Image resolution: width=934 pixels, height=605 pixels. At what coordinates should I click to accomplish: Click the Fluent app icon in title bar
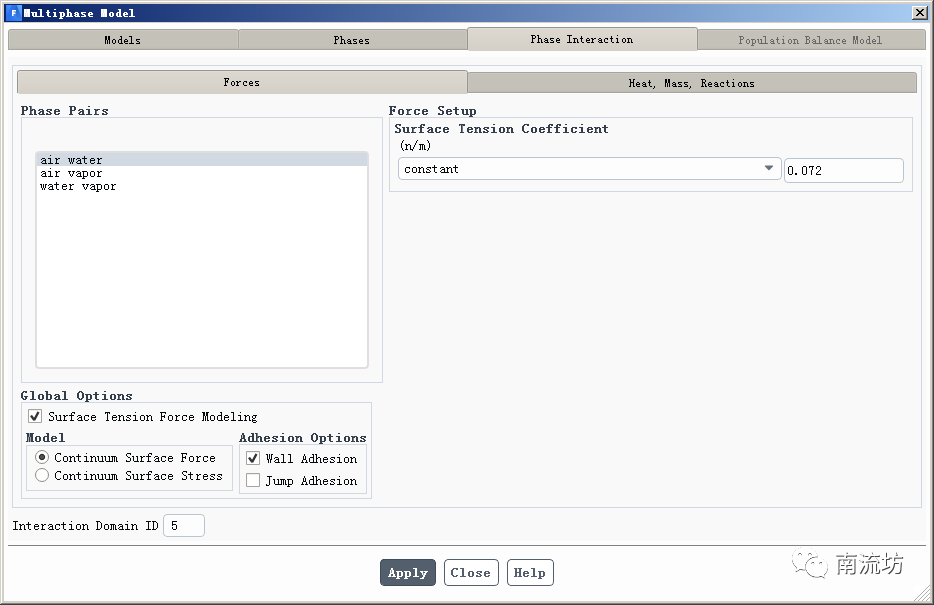click(14, 13)
